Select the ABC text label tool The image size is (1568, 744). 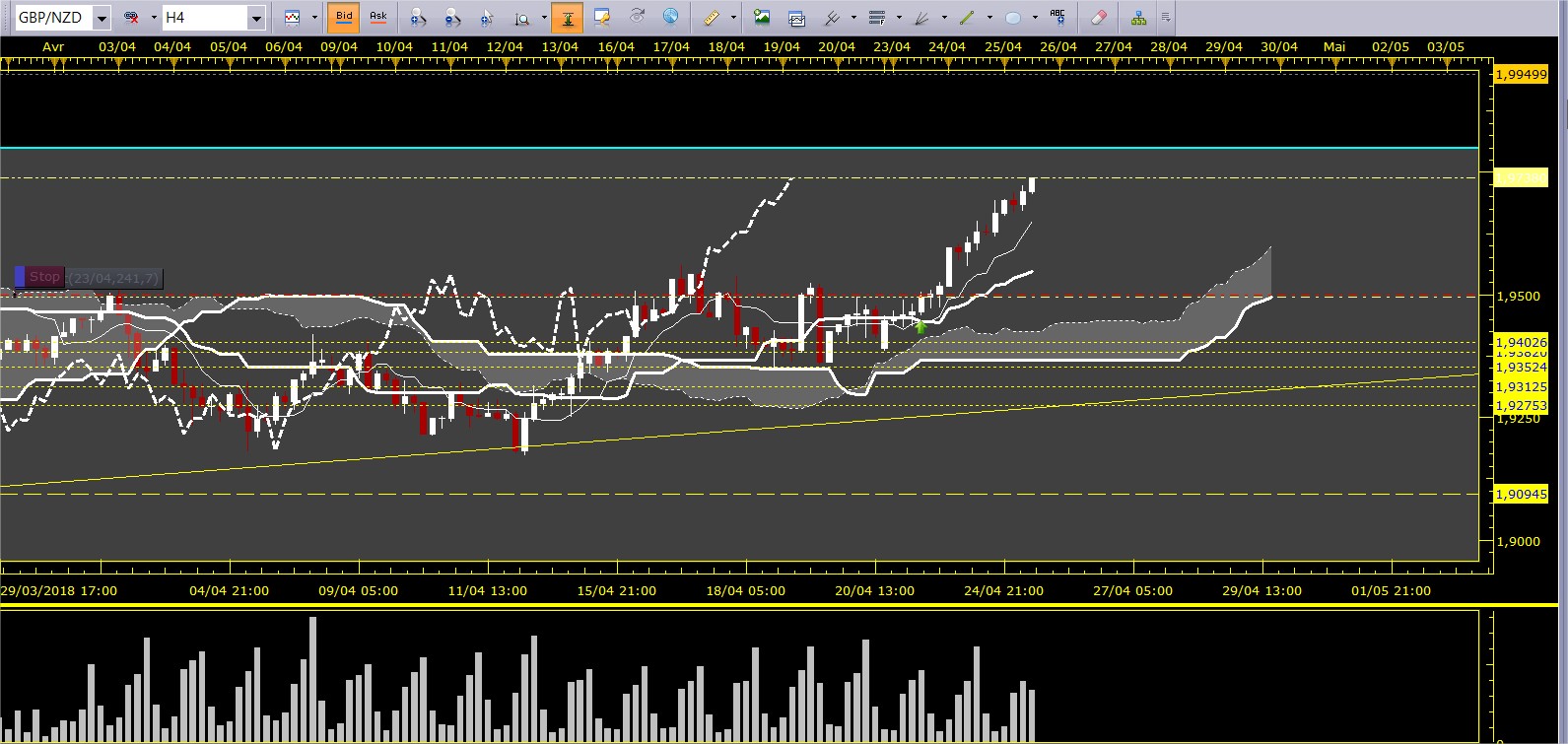pyautogui.click(x=1058, y=17)
